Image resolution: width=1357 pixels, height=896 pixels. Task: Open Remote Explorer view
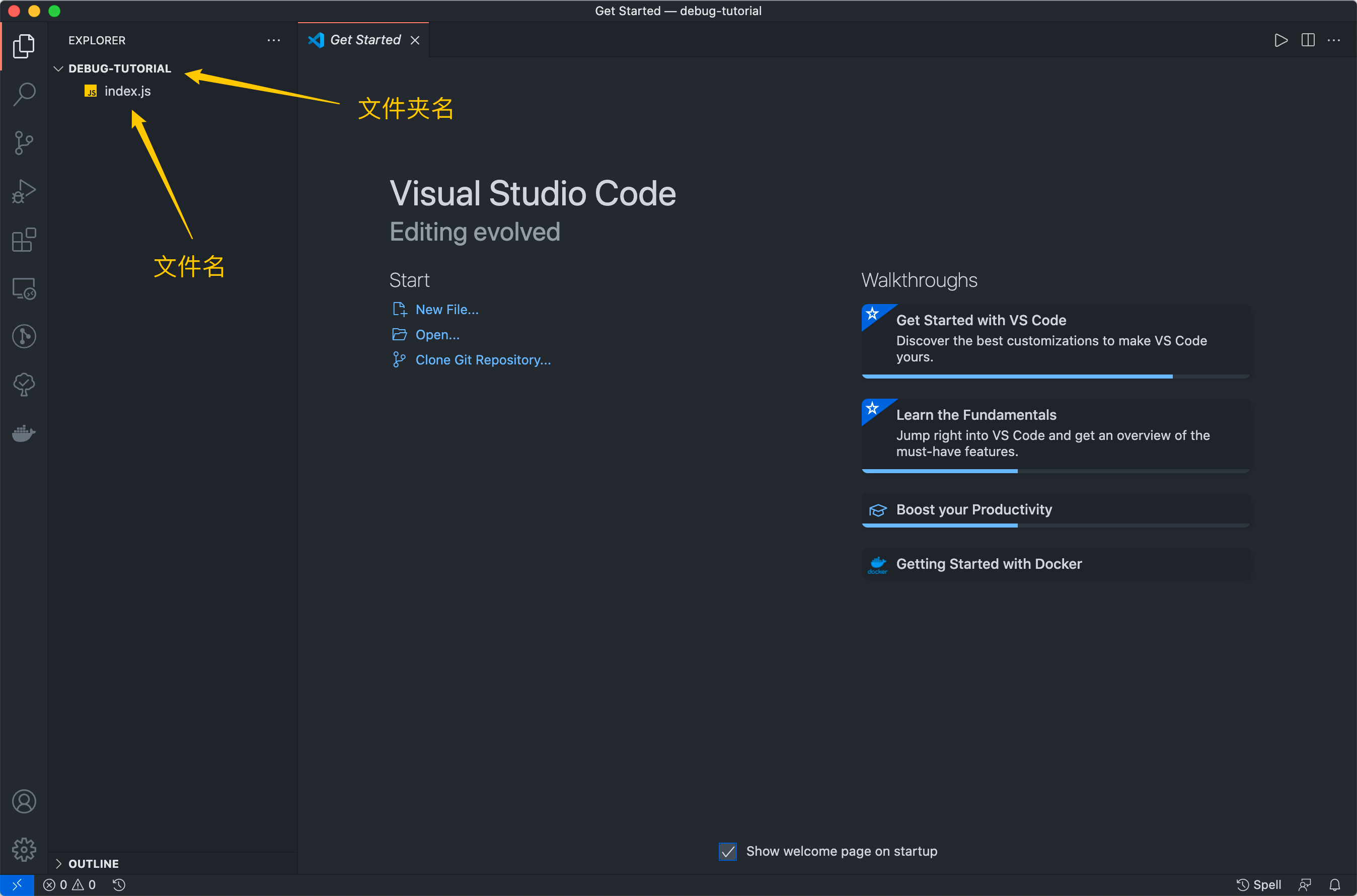tap(24, 288)
